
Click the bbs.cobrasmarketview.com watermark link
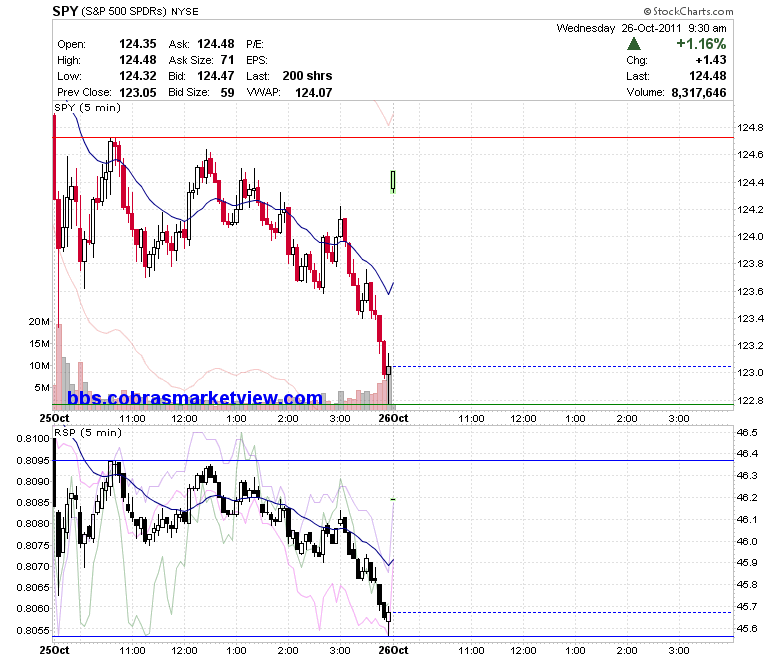tap(195, 398)
